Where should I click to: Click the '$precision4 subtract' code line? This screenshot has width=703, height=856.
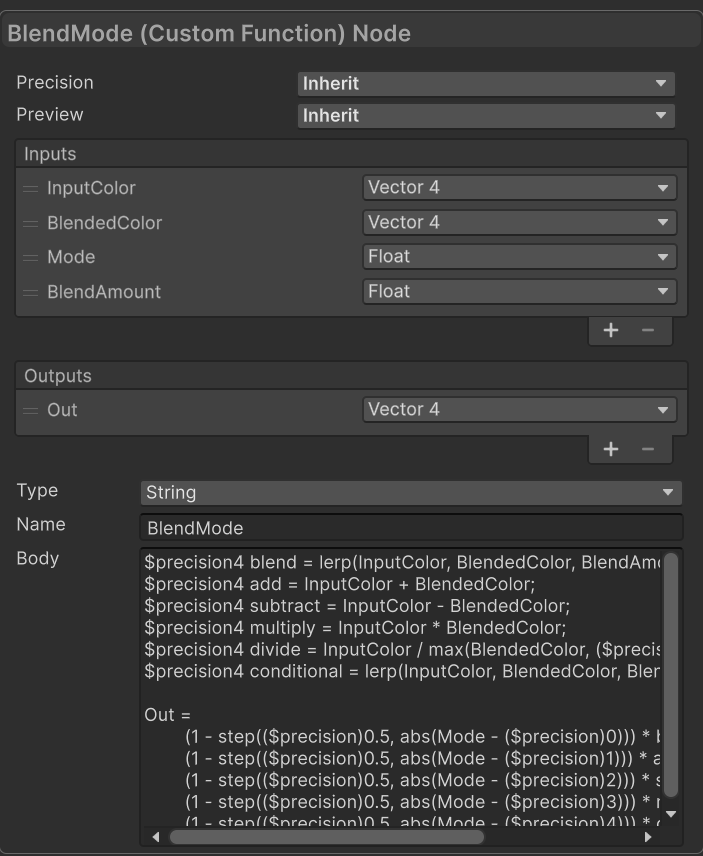(357, 606)
